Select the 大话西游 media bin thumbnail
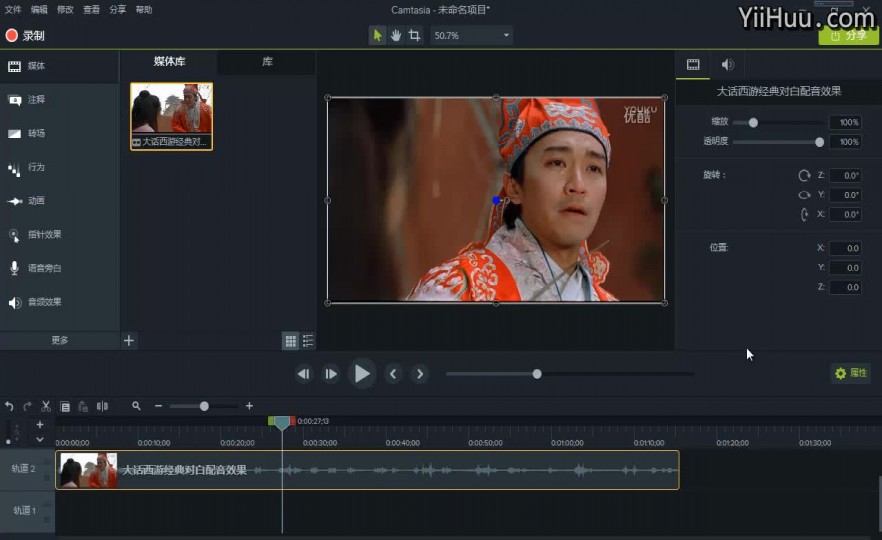 click(x=172, y=116)
